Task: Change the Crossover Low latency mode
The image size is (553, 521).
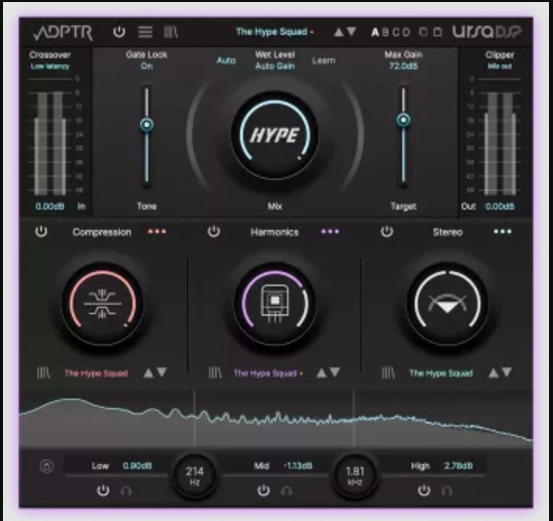Action: pos(50,66)
